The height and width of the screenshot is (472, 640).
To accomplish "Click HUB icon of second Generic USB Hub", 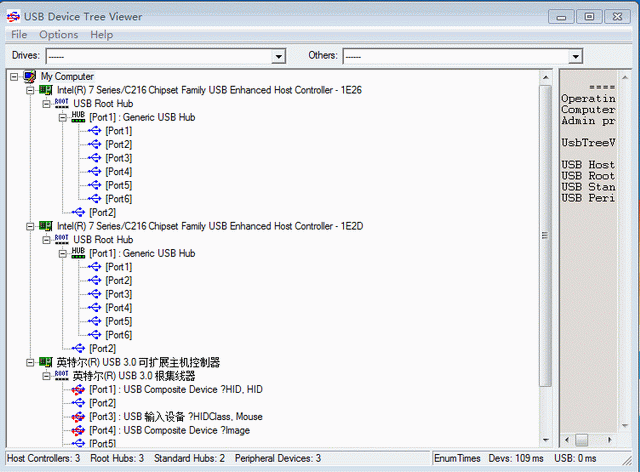I will point(78,253).
